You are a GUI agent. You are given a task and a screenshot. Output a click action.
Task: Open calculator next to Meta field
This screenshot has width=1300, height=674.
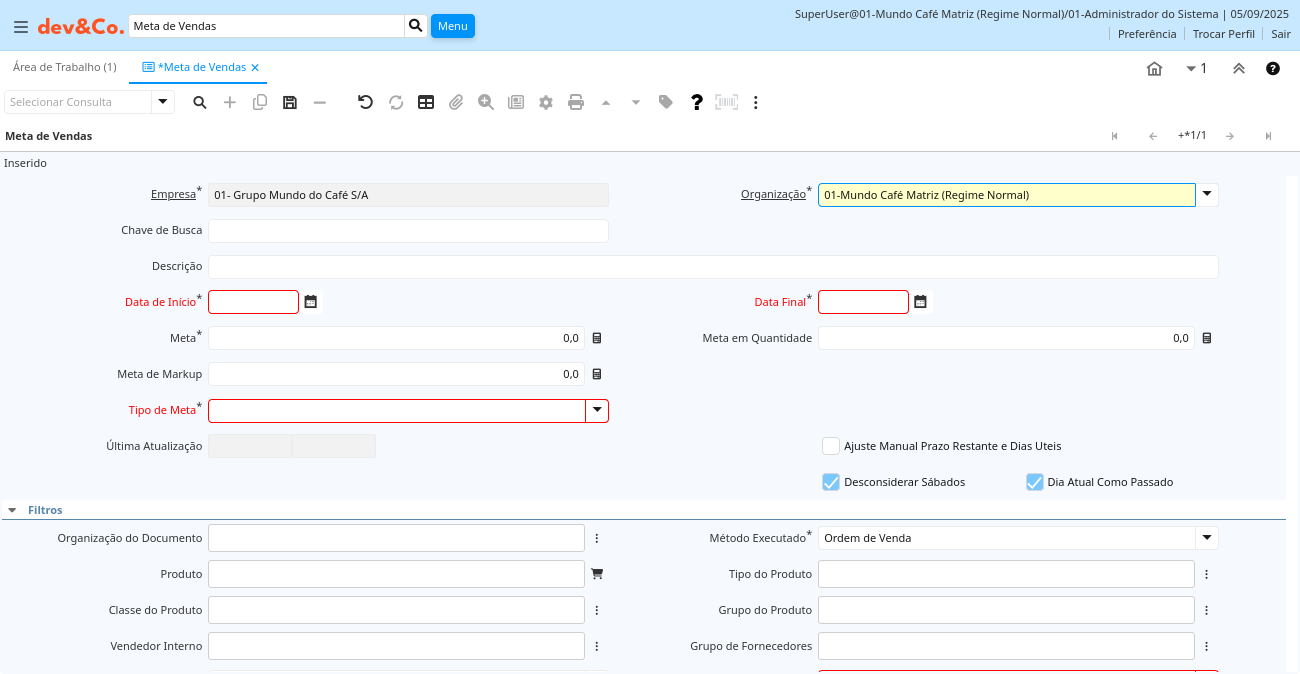(597, 338)
